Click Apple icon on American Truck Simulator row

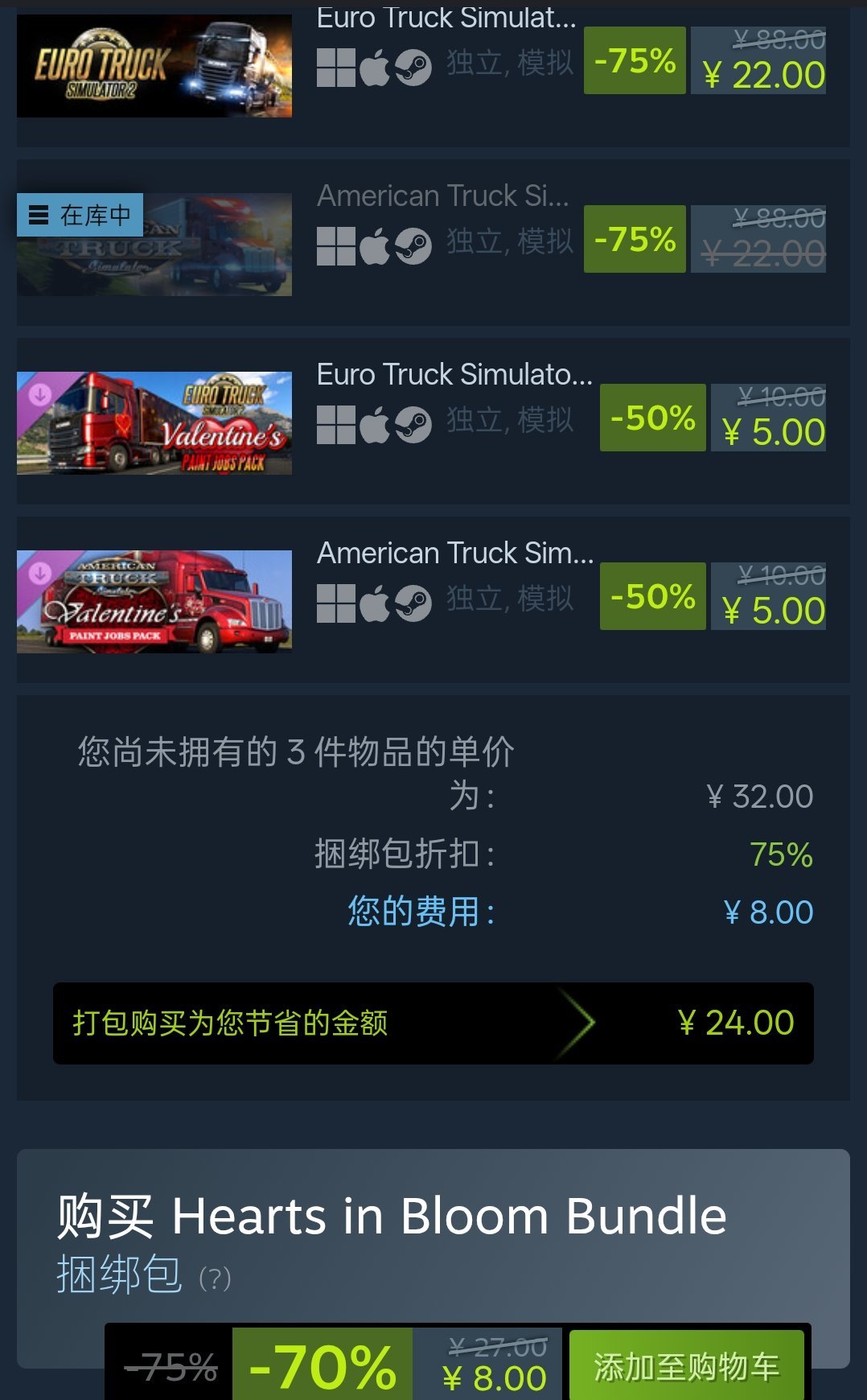point(374,246)
